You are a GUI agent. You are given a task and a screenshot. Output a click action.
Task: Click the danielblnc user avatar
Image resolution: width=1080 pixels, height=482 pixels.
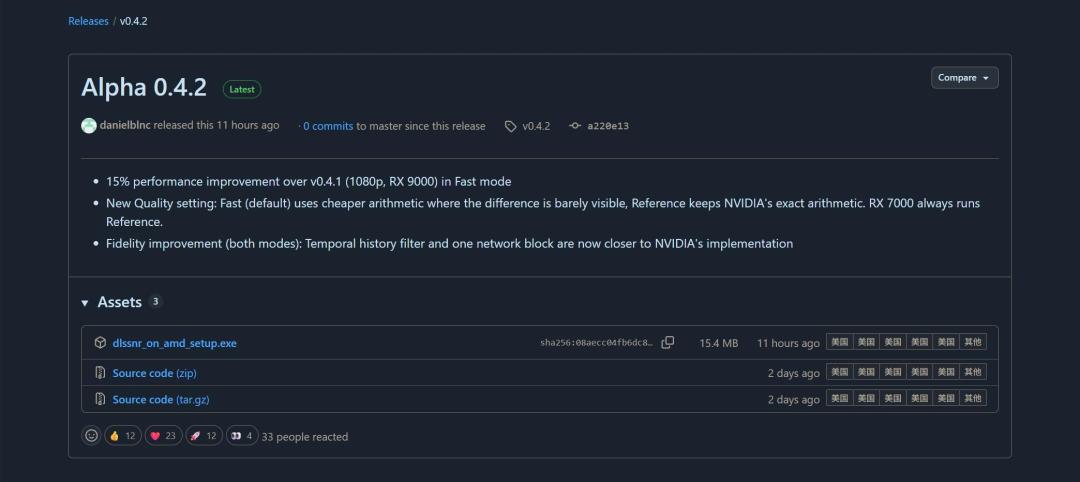[x=89, y=125]
